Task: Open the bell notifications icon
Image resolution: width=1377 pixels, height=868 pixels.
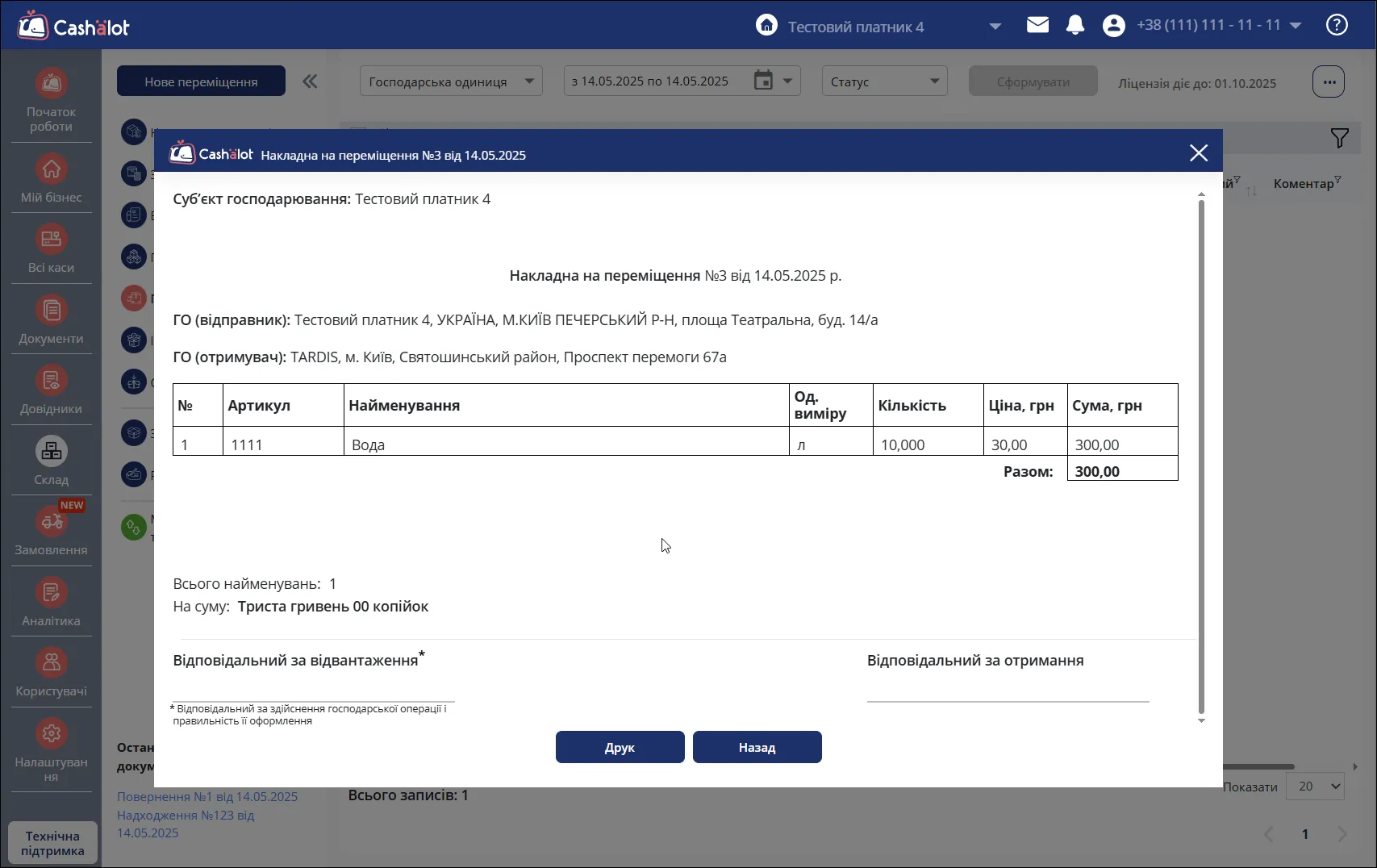Action: pyautogui.click(x=1074, y=25)
